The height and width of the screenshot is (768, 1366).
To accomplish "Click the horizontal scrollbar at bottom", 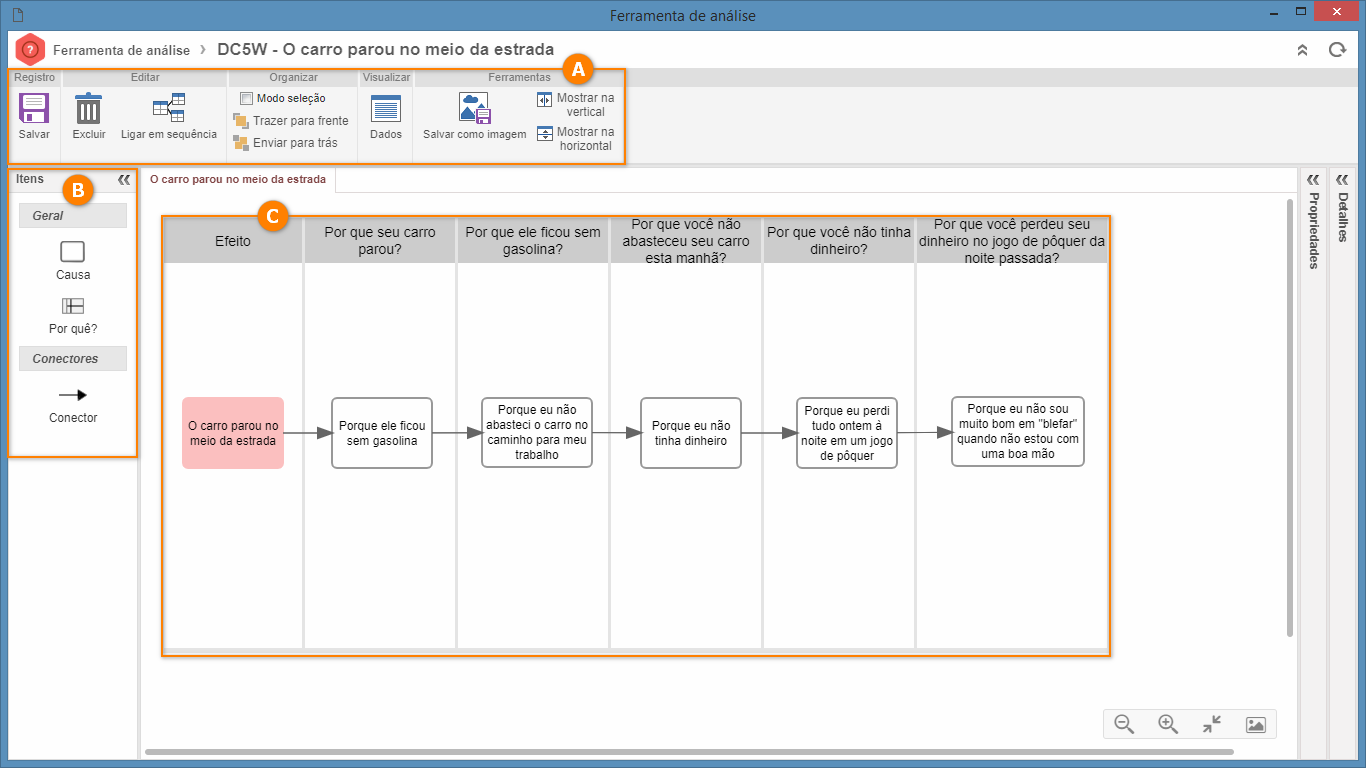I will point(689,752).
